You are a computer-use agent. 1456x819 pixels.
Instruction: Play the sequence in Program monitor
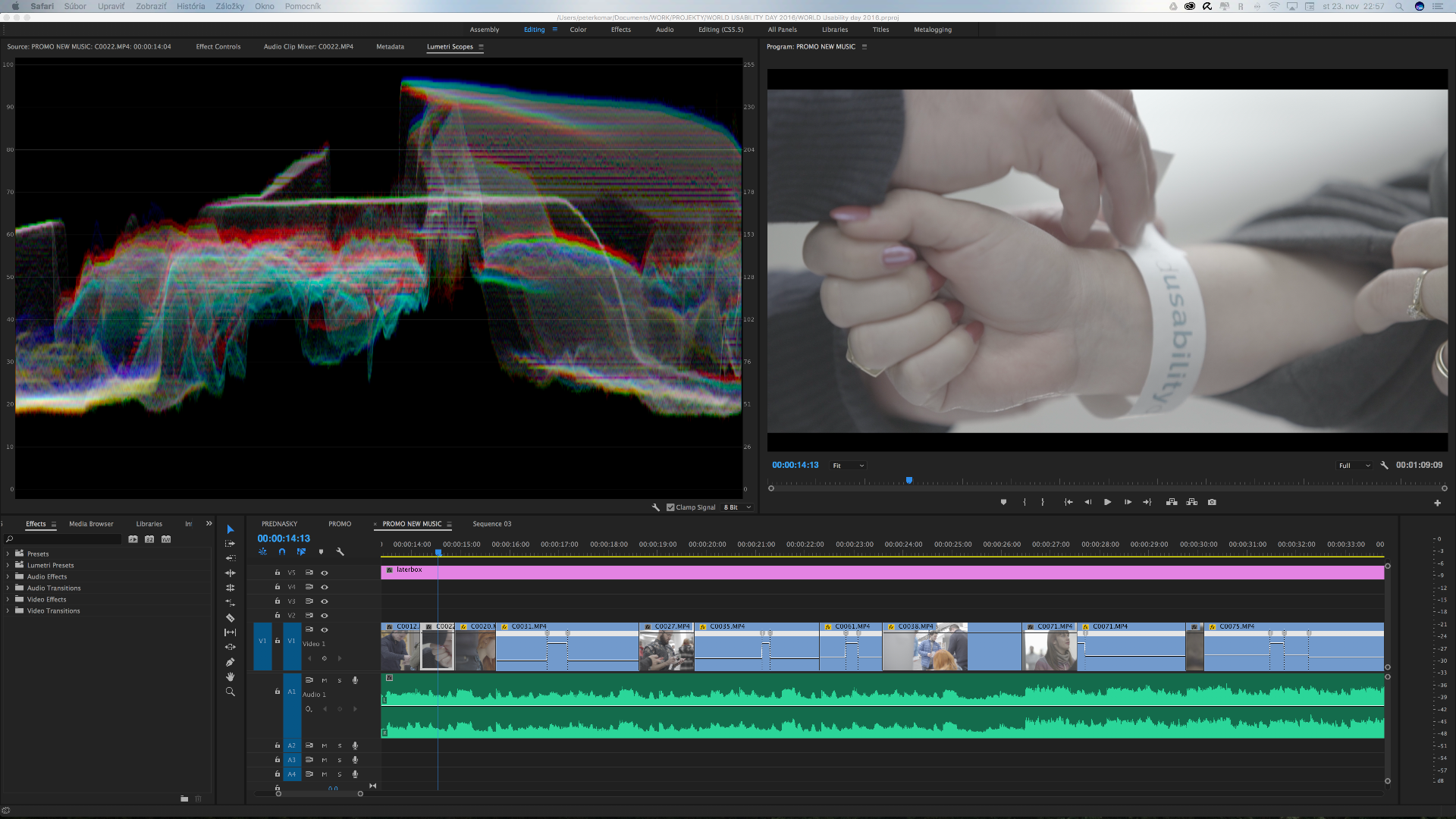(1108, 502)
